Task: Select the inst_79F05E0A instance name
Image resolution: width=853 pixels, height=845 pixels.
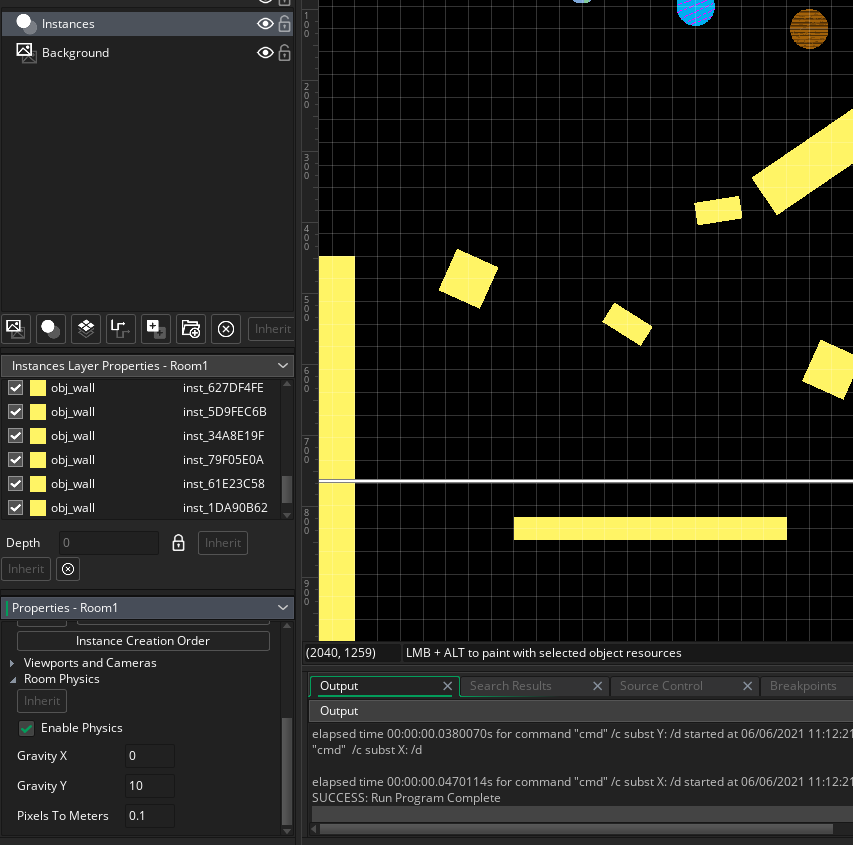Action: [223, 460]
